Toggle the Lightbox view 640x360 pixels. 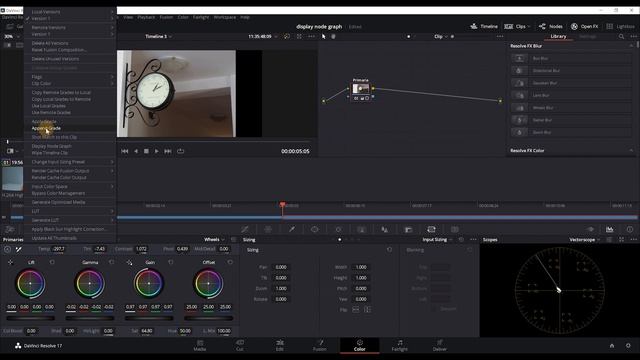tap(620, 26)
